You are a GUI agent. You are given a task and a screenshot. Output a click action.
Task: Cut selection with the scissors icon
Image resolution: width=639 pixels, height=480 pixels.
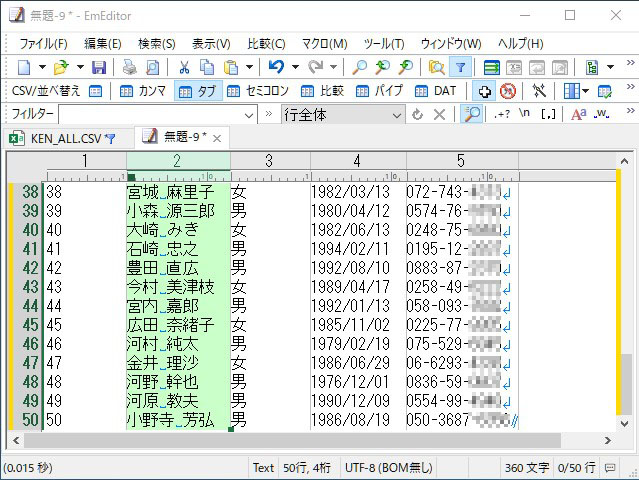184,67
